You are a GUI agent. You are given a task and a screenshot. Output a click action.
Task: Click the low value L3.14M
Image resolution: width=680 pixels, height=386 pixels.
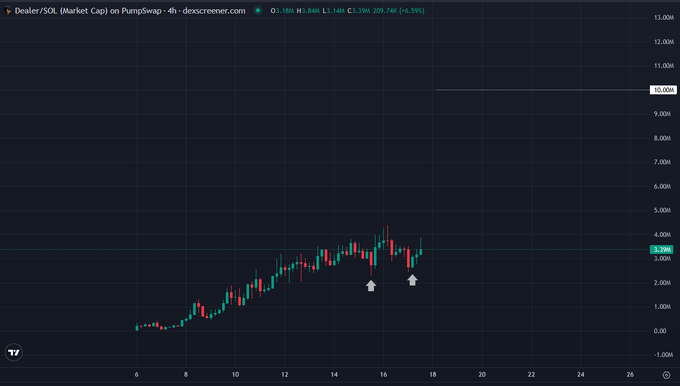(333, 11)
